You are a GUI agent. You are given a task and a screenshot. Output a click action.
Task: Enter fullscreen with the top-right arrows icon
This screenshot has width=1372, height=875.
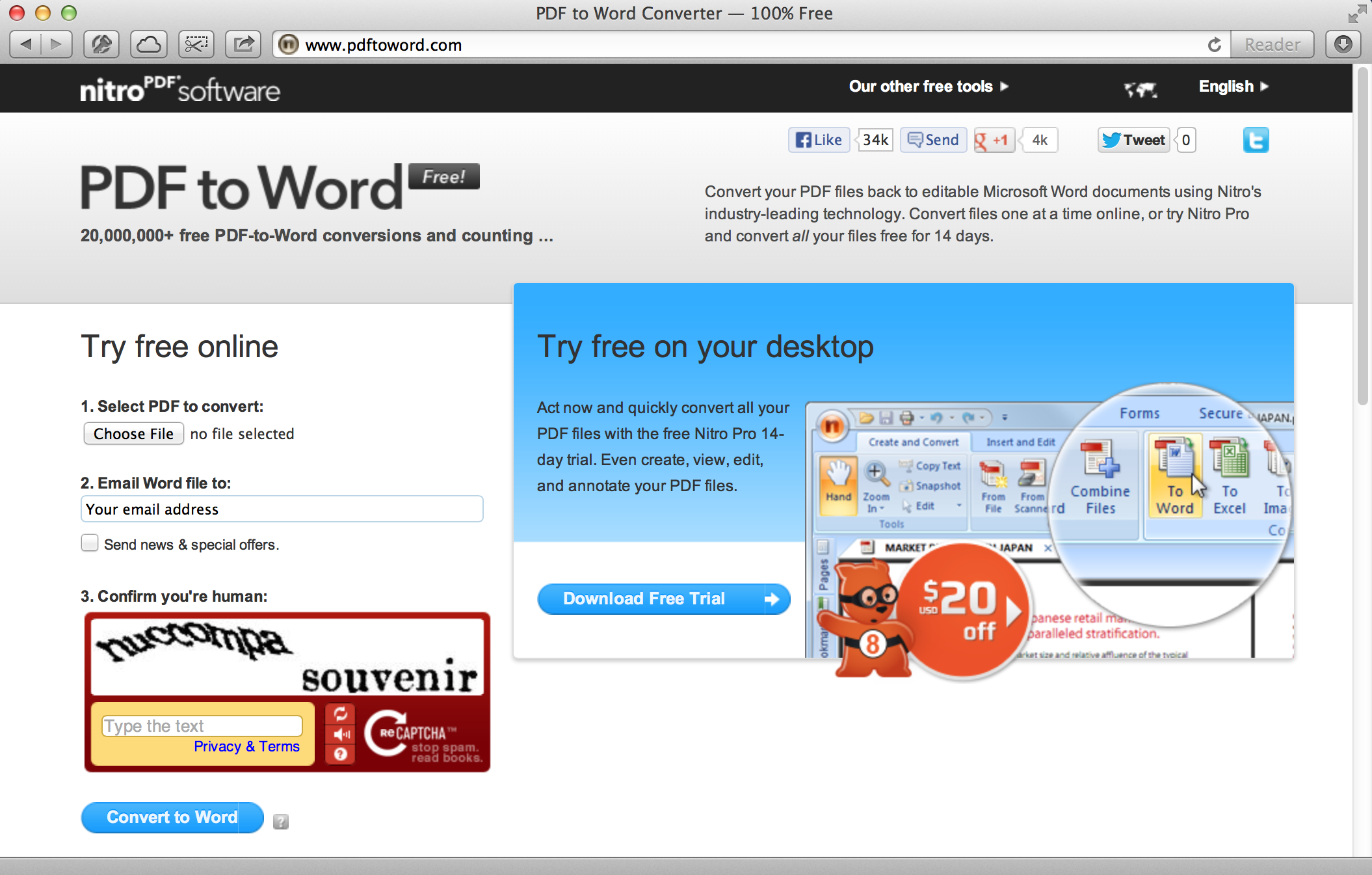point(1357,13)
